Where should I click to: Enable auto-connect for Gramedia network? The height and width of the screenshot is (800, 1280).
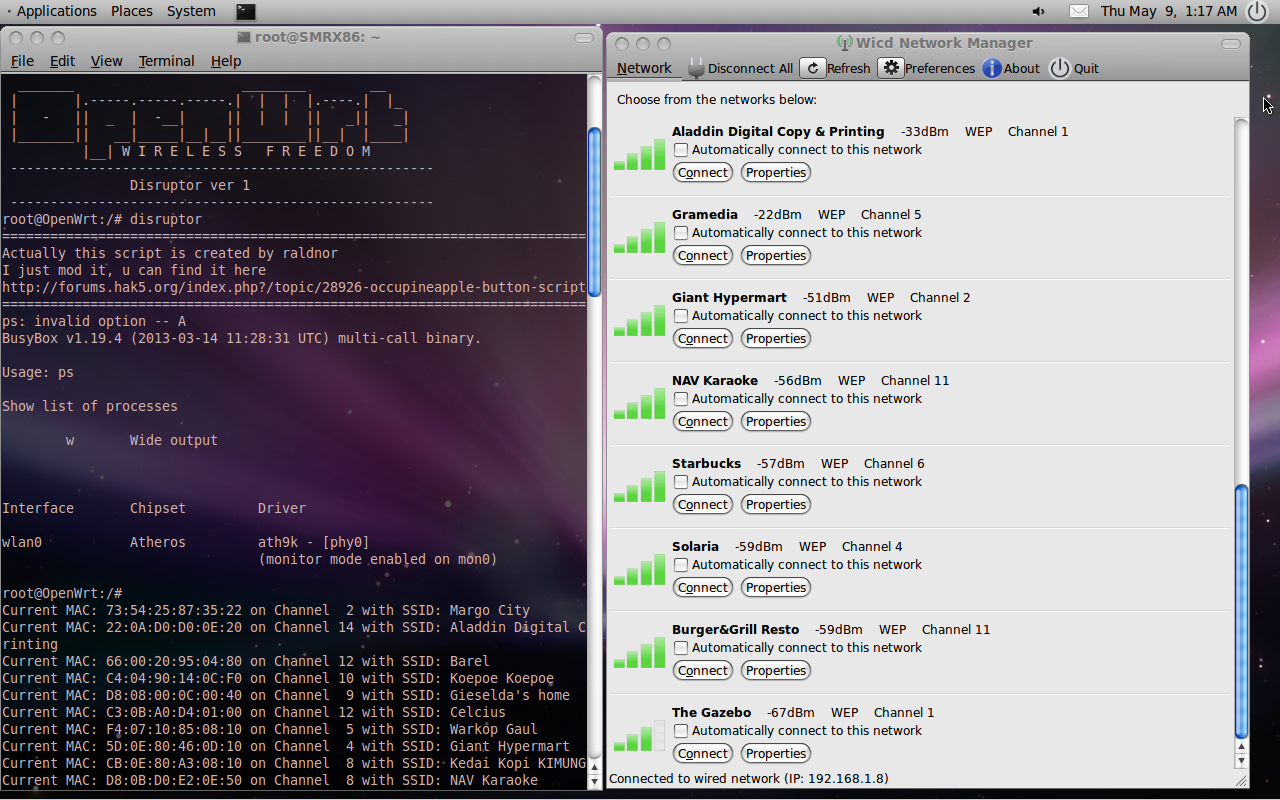pos(681,233)
